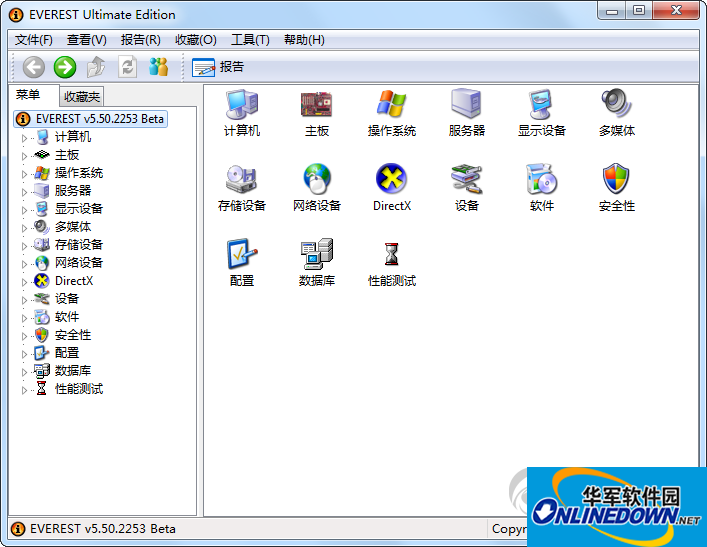Select 数据库 in the left tree
Screen dimensions: 707x547
coord(73,371)
